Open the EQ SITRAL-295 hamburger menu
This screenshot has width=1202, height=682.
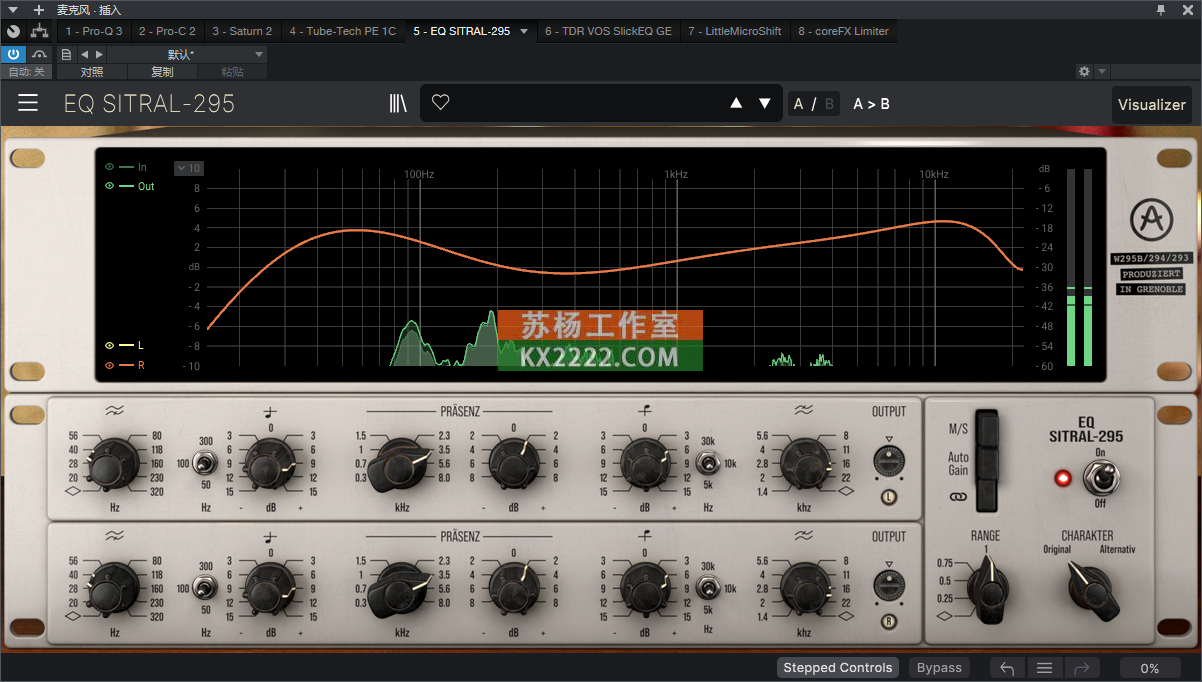[28, 103]
